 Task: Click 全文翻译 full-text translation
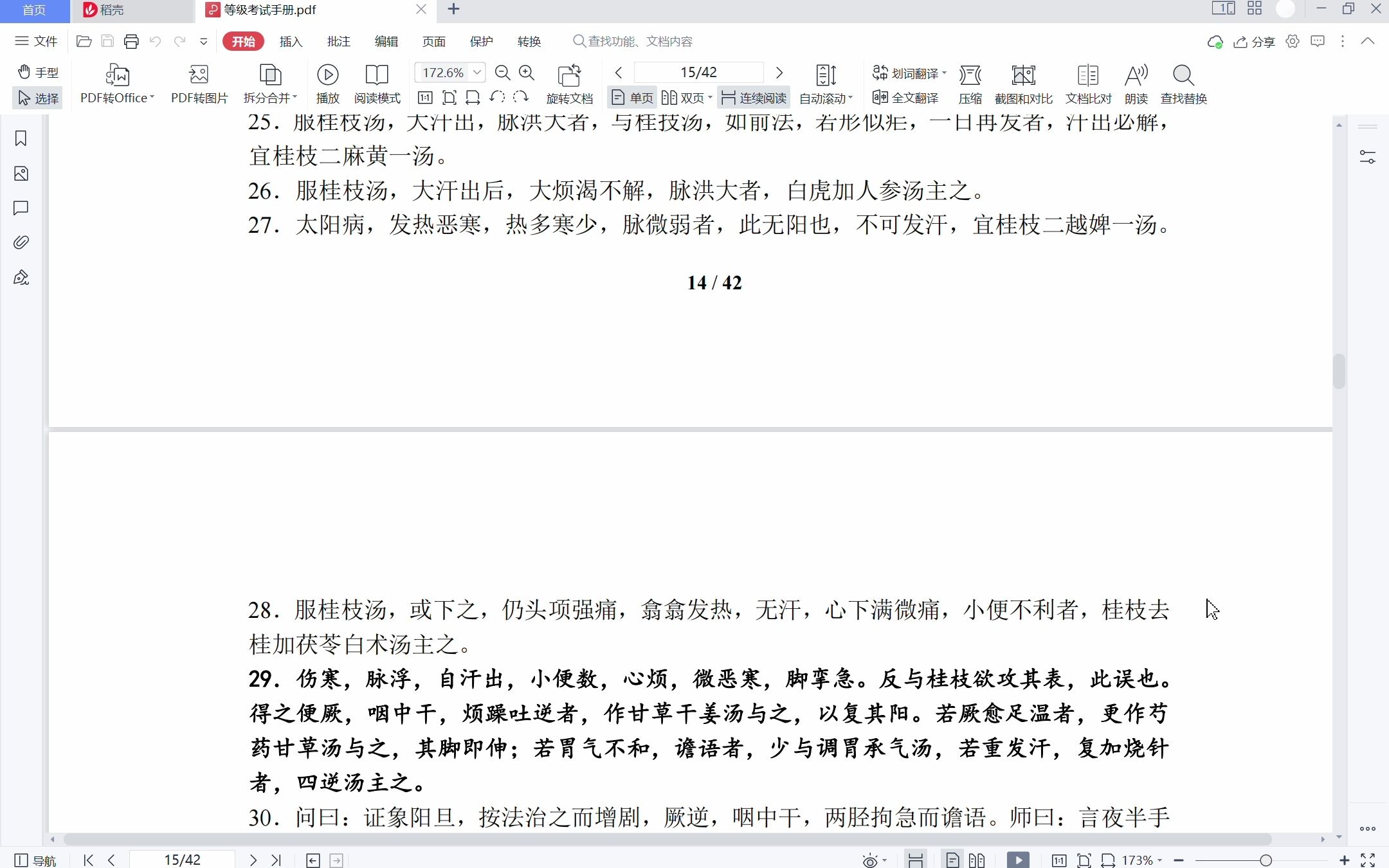tap(905, 98)
